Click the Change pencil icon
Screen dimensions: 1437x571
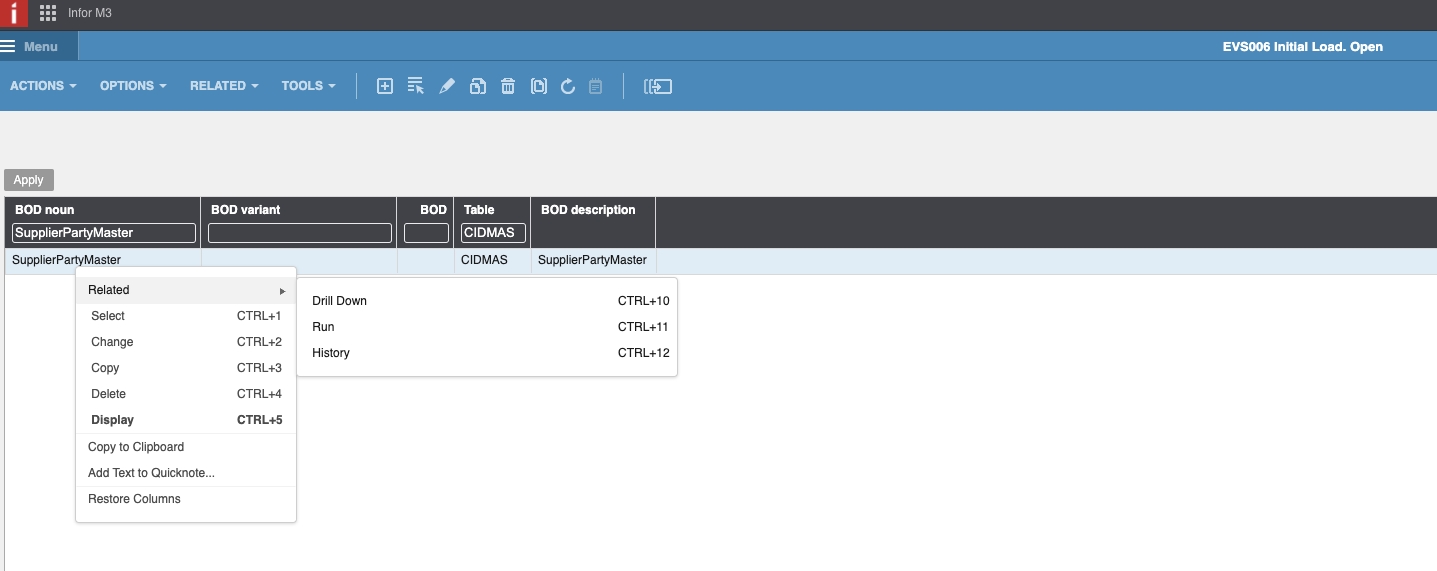tap(447, 86)
